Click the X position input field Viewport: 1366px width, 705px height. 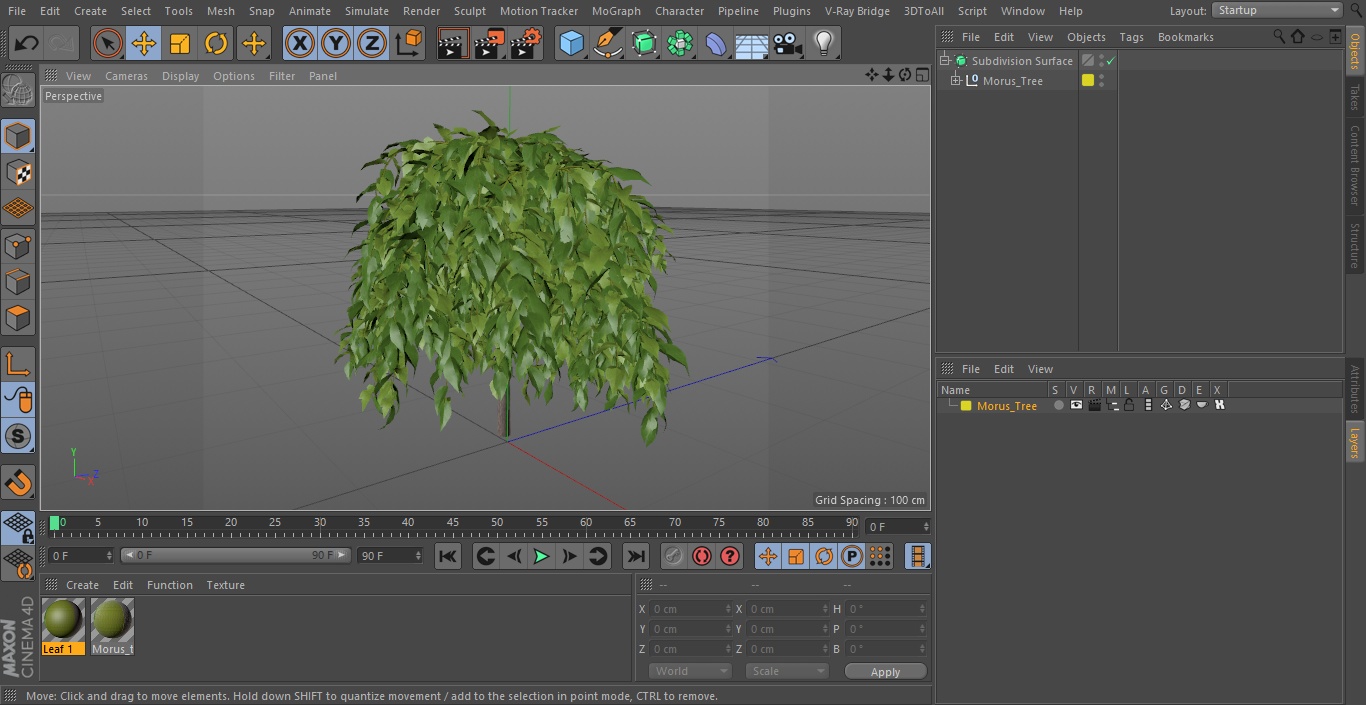(690, 609)
